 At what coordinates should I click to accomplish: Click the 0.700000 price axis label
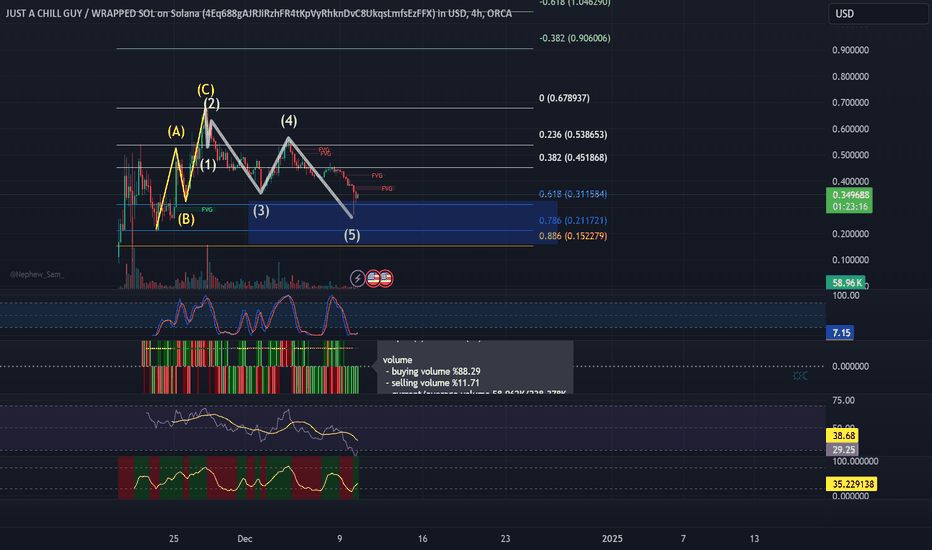(850, 102)
